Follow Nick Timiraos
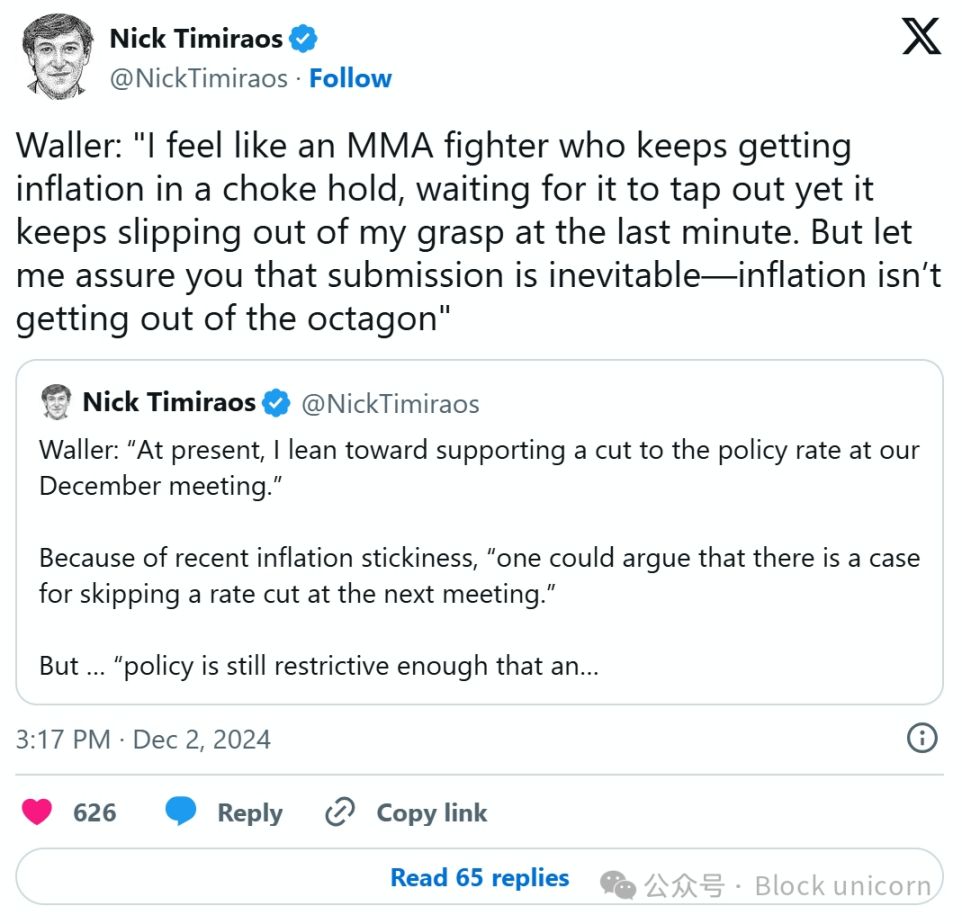The width and height of the screenshot is (962, 924). [x=350, y=78]
